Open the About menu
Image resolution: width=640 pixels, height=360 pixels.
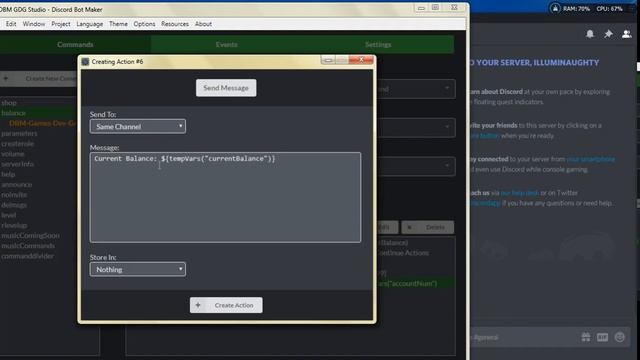[x=203, y=24]
